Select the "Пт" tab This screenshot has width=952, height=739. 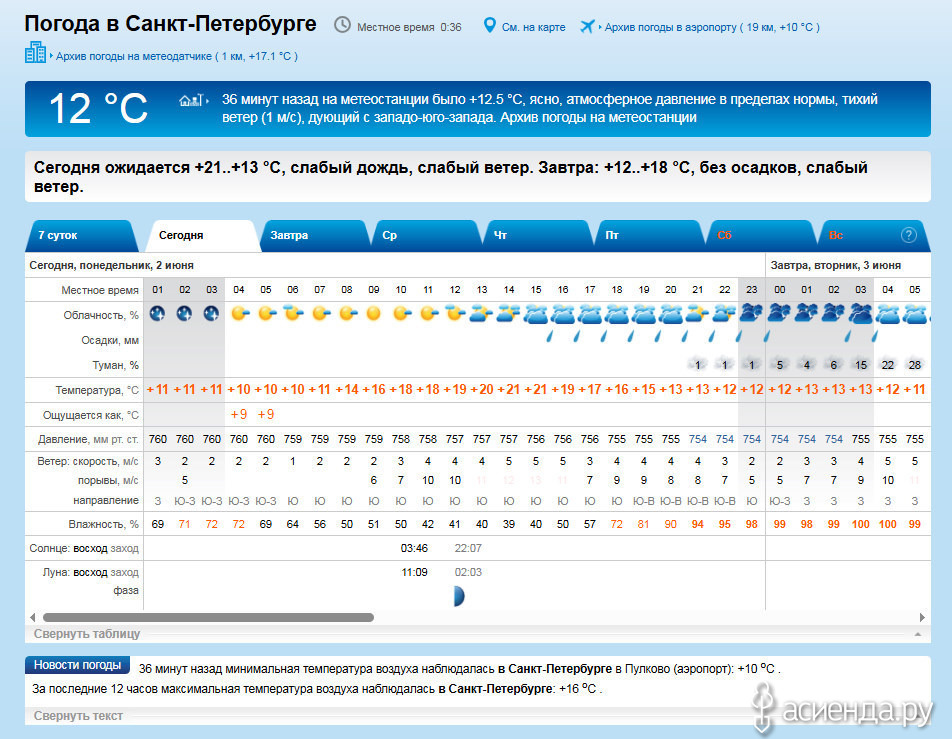[x=650, y=236]
